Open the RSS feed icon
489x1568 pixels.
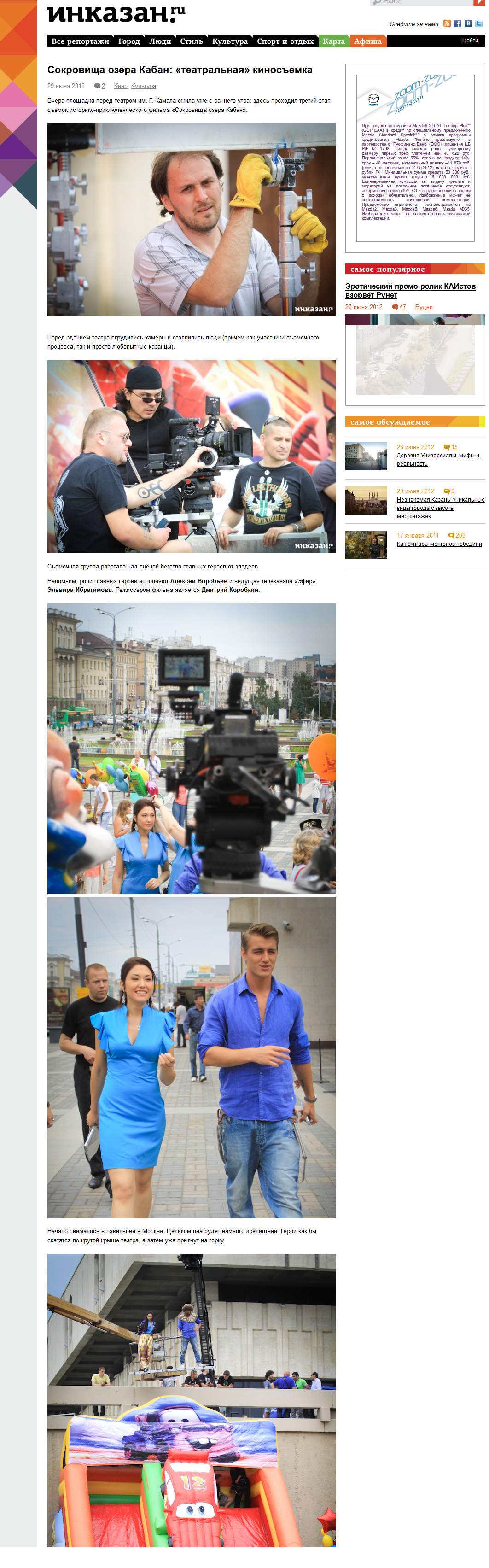pyautogui.click(x=447, y=24)
